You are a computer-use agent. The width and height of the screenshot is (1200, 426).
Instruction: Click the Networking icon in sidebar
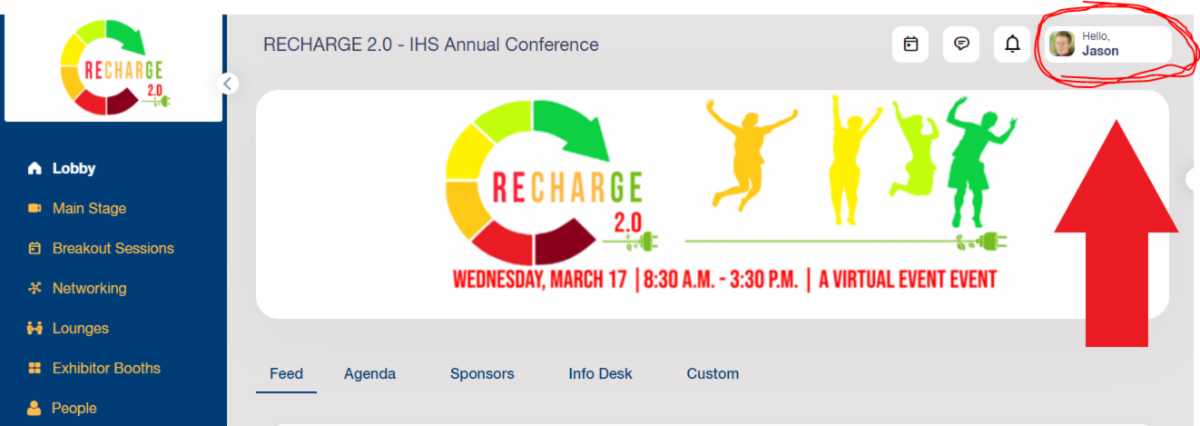34,288
